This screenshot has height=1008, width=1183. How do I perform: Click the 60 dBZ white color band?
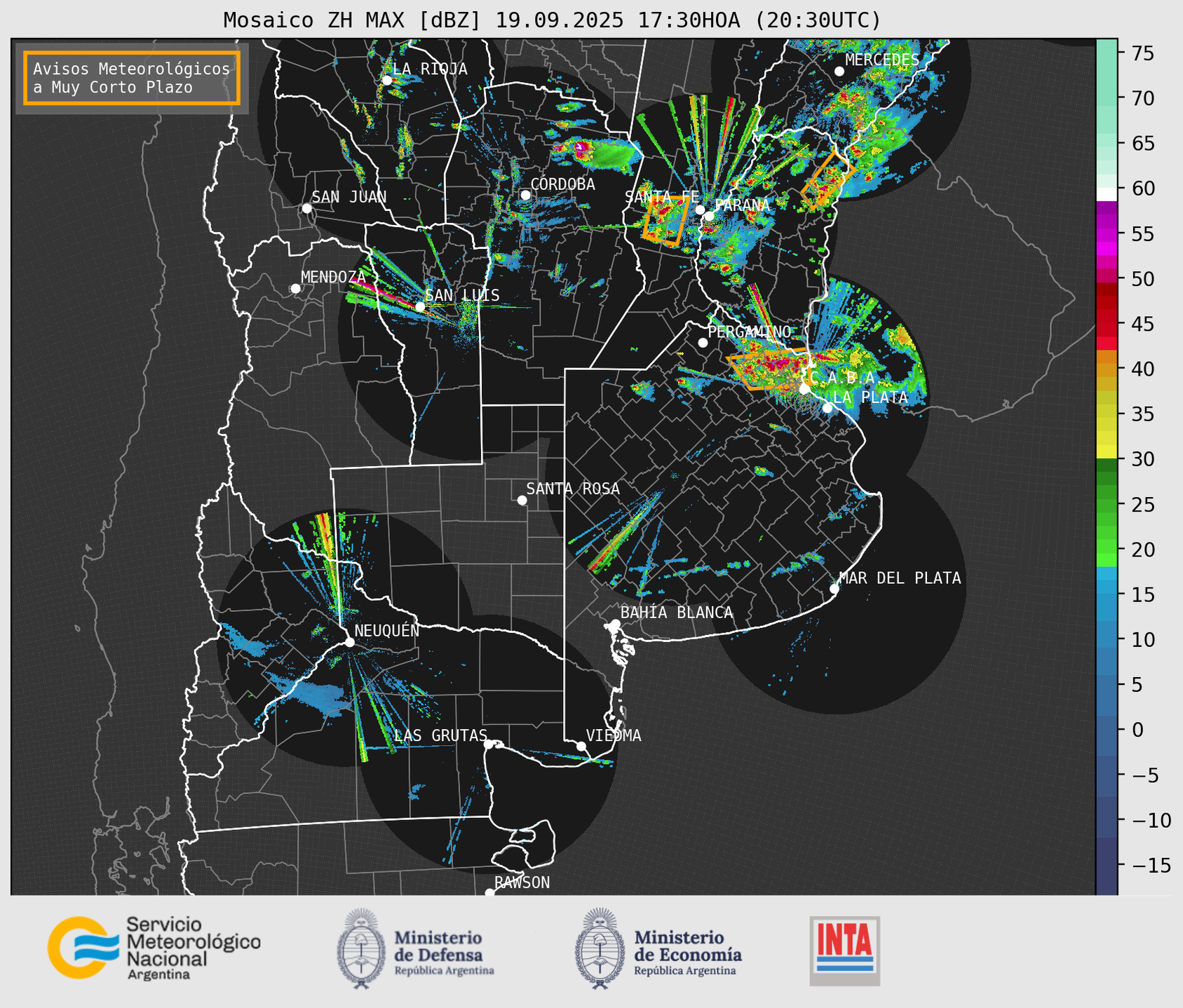point(1107,193)
